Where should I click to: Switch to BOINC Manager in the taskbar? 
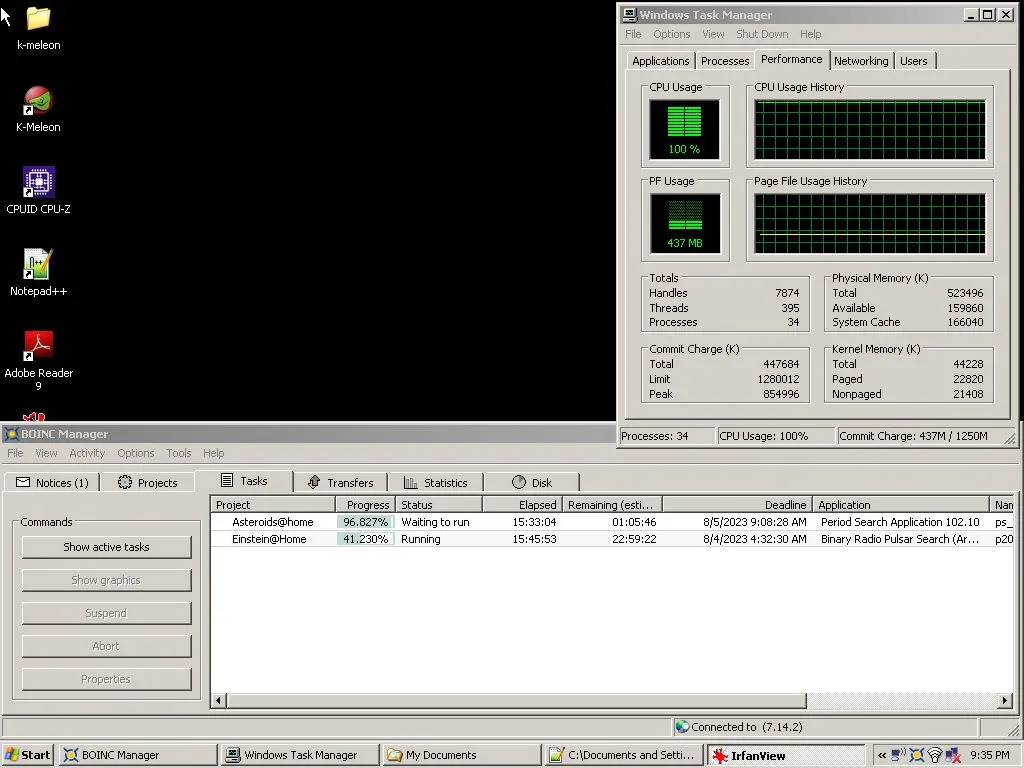coord(138,755)
